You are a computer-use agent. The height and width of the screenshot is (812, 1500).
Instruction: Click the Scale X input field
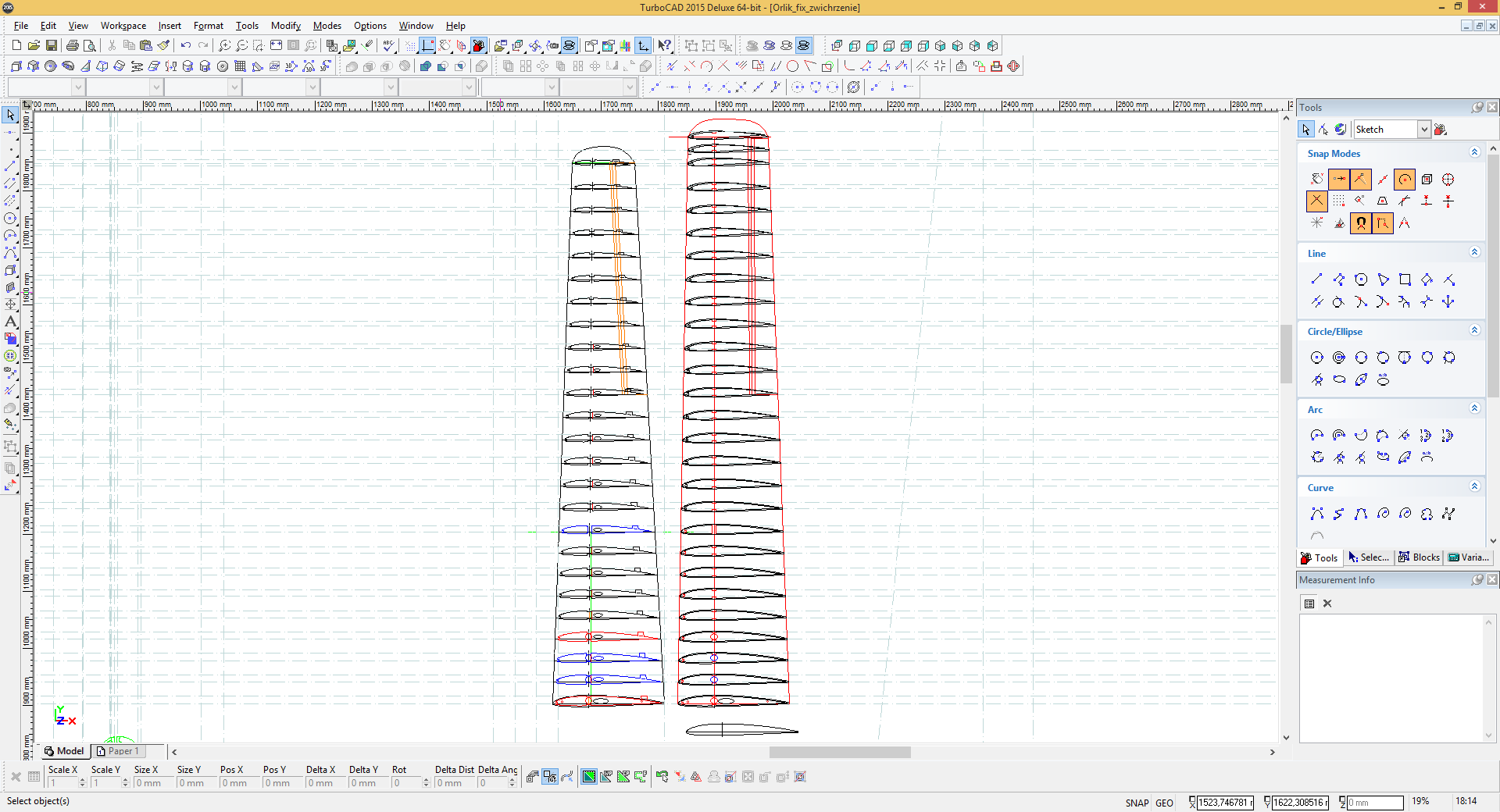62,783
